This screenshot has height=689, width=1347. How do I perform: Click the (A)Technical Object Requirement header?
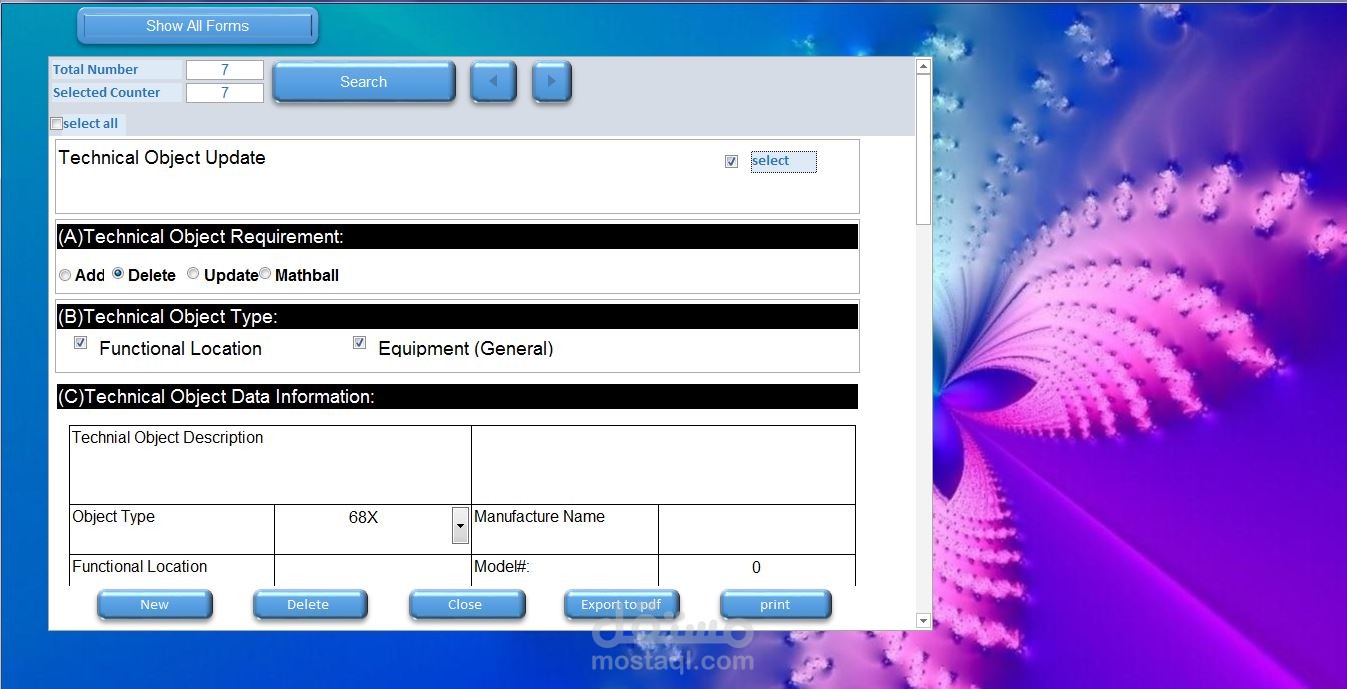coord(457,237)
